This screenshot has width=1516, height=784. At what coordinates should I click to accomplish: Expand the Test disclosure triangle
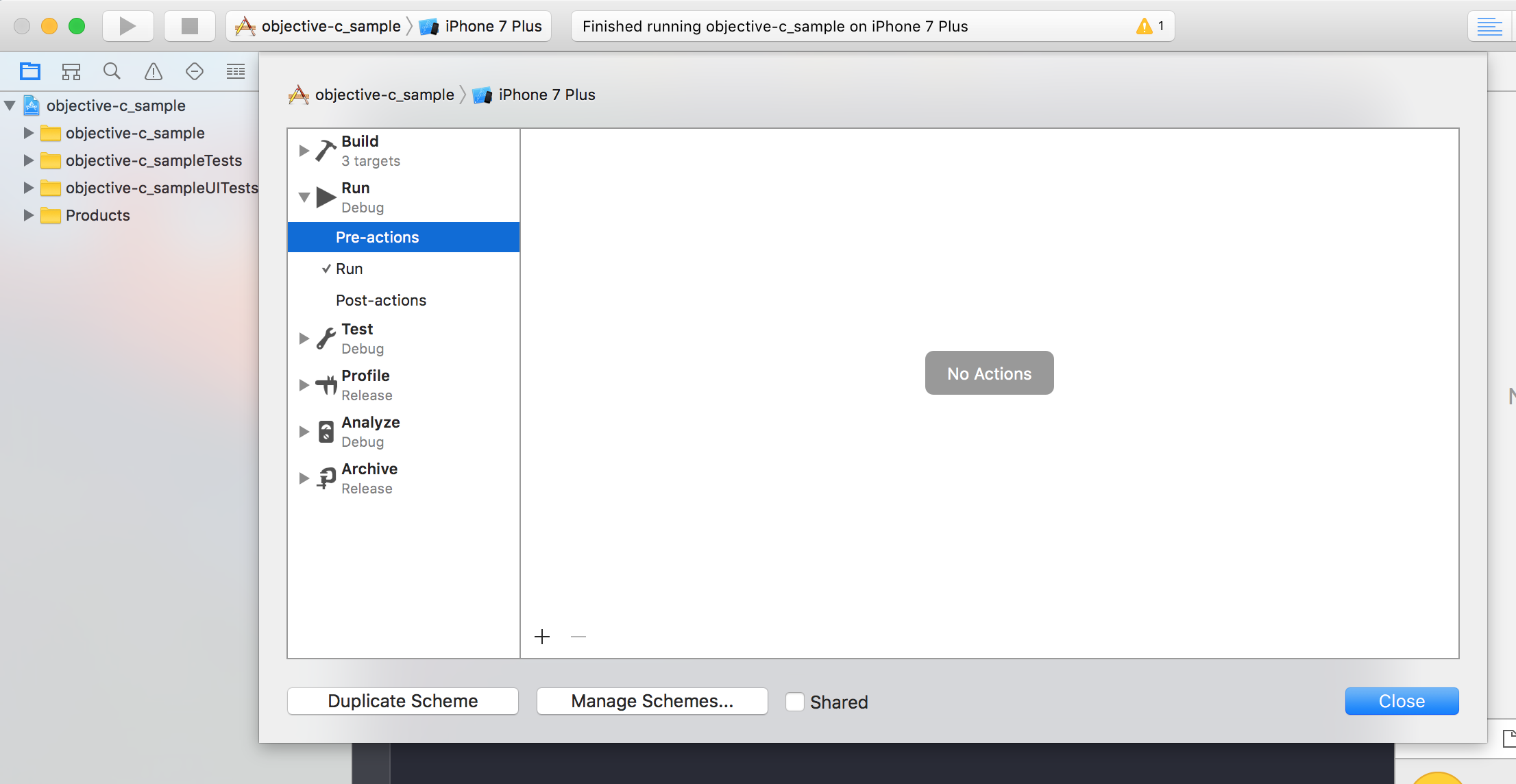coord(304,339)
